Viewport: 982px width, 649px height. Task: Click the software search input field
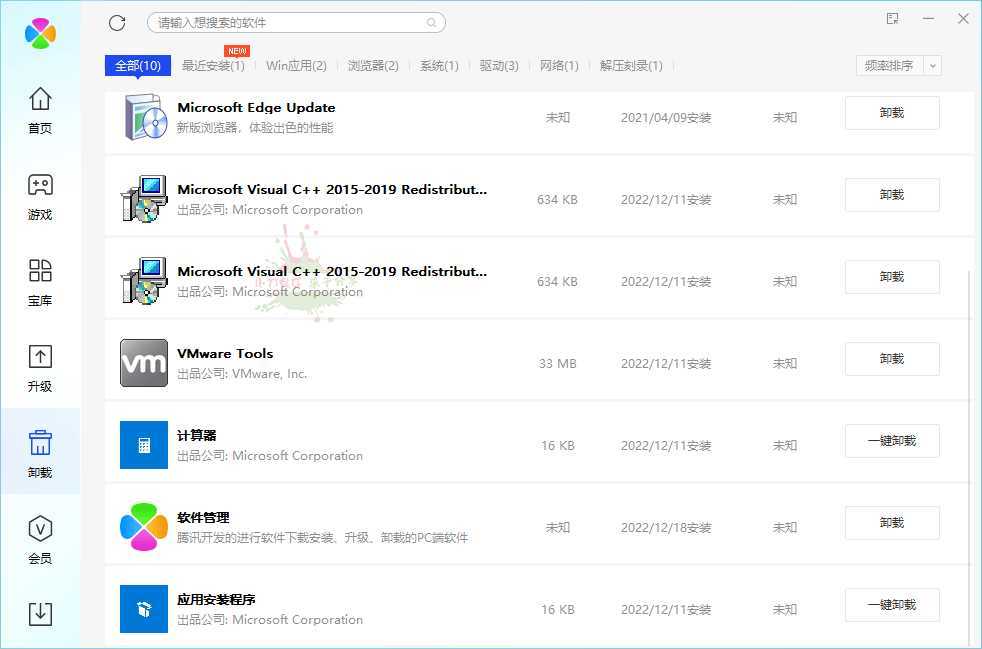click(280, 22)
